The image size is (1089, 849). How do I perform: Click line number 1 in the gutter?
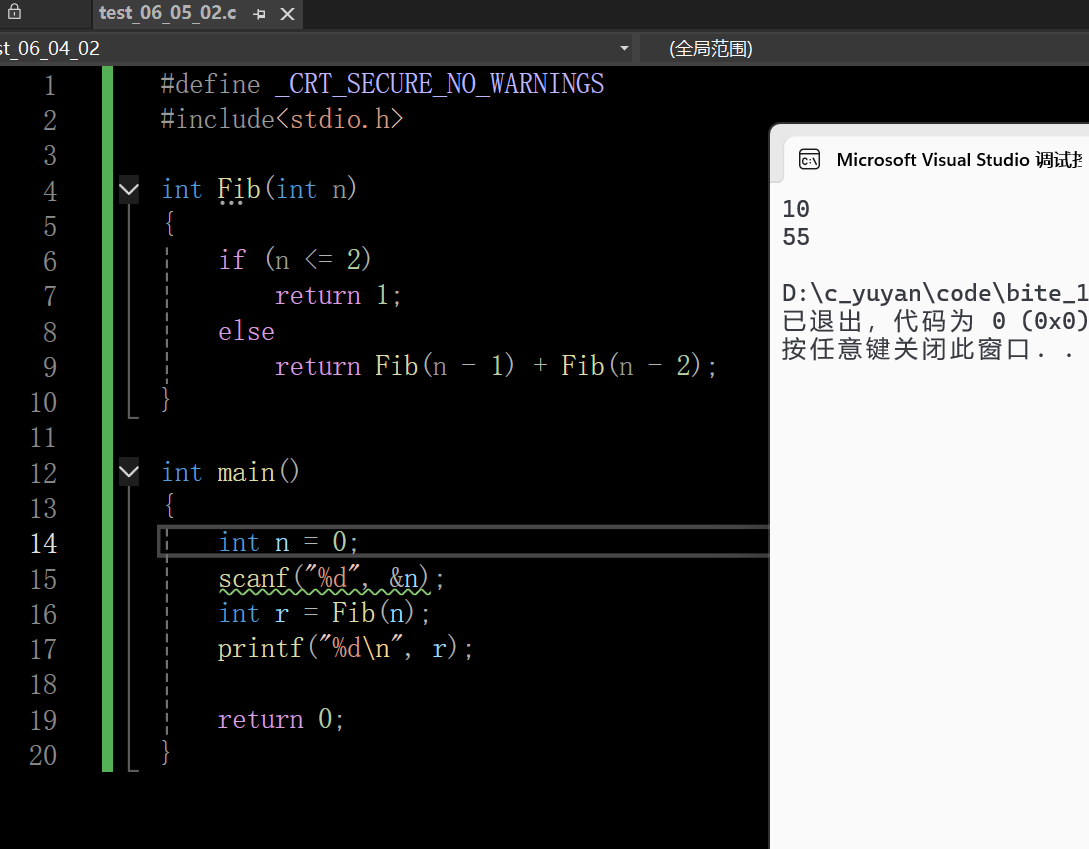click(50, 85)
